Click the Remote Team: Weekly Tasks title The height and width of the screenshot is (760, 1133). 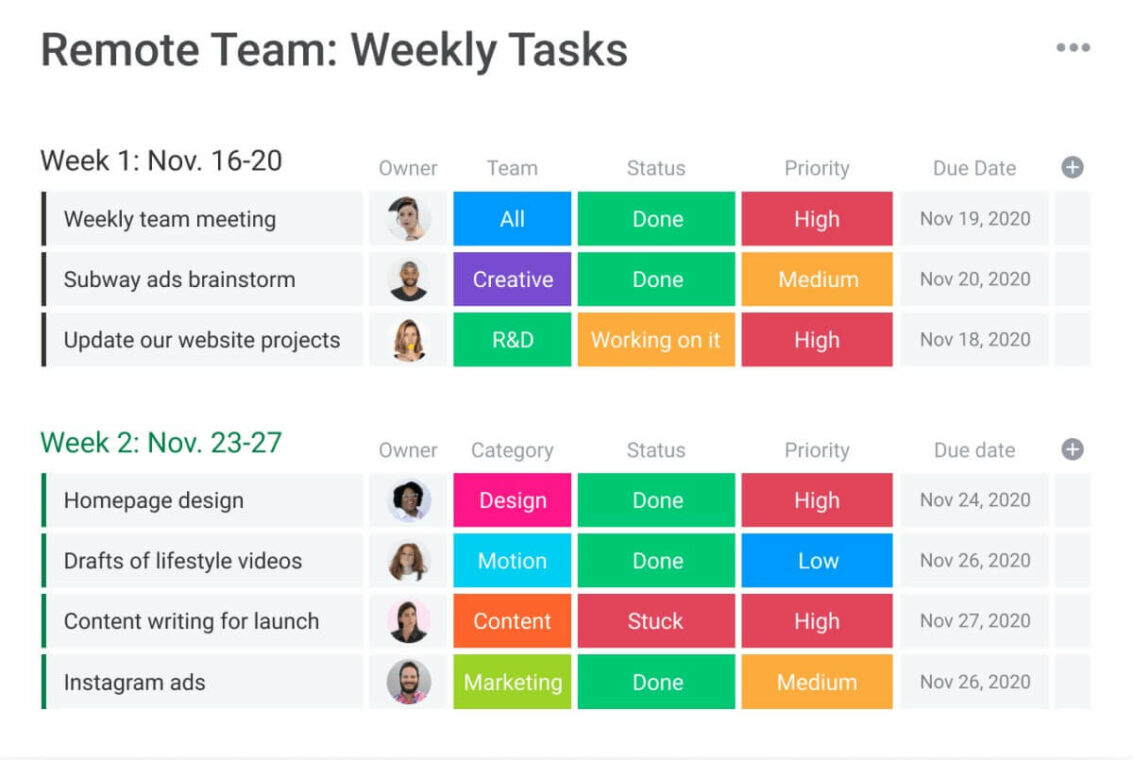[334, 49]
